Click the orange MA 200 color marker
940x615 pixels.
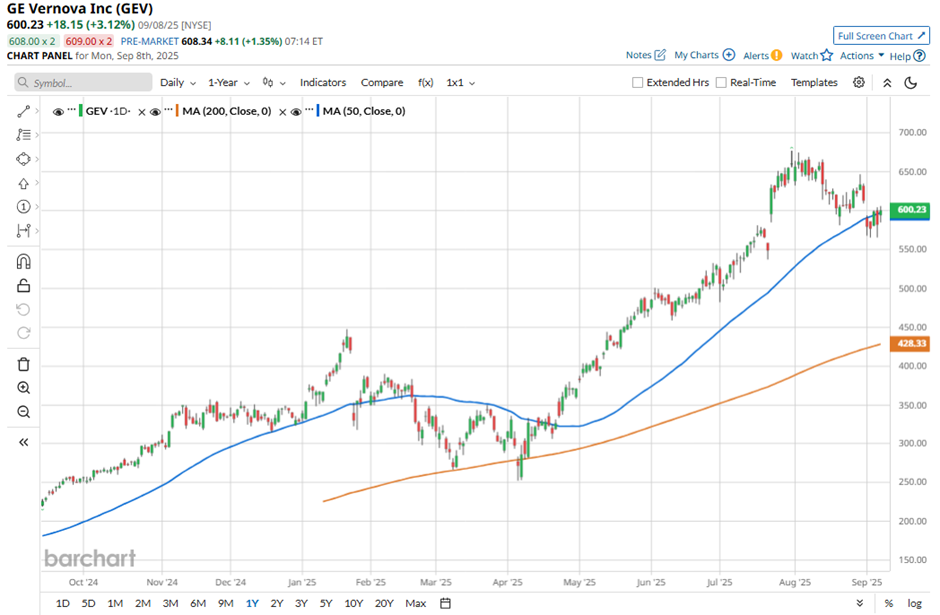tap(177, 111)
